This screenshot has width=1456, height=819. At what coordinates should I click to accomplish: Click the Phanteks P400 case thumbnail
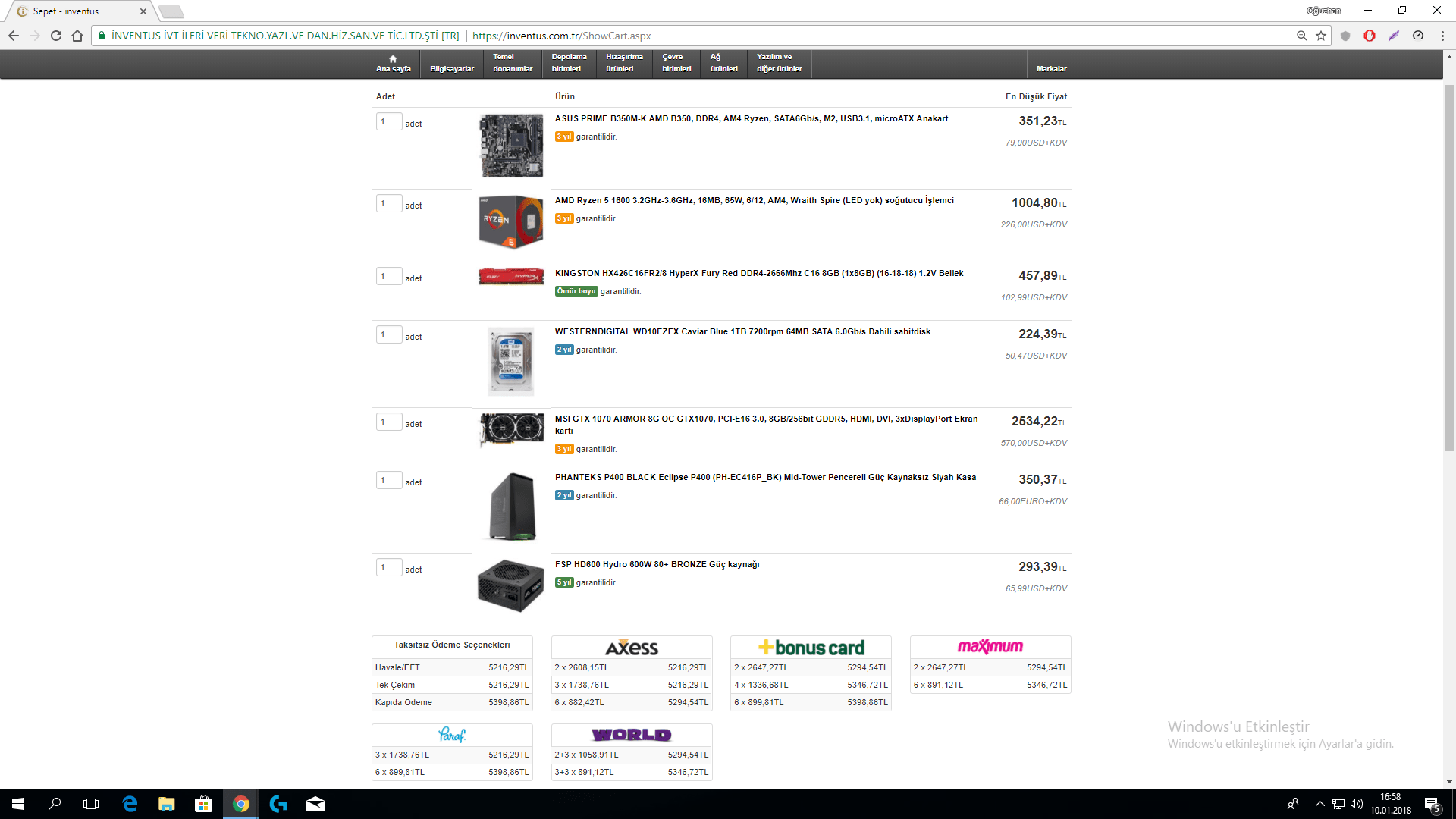(x=512, y=507)
